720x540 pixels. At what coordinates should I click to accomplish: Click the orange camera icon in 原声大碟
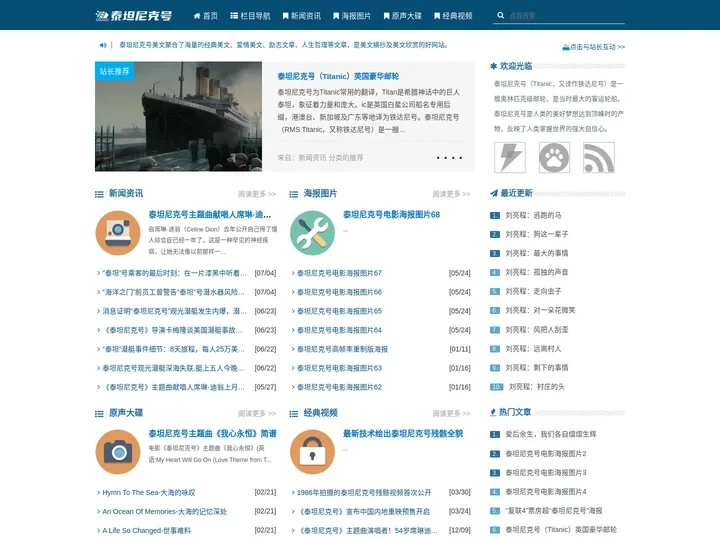pos(118,452)
